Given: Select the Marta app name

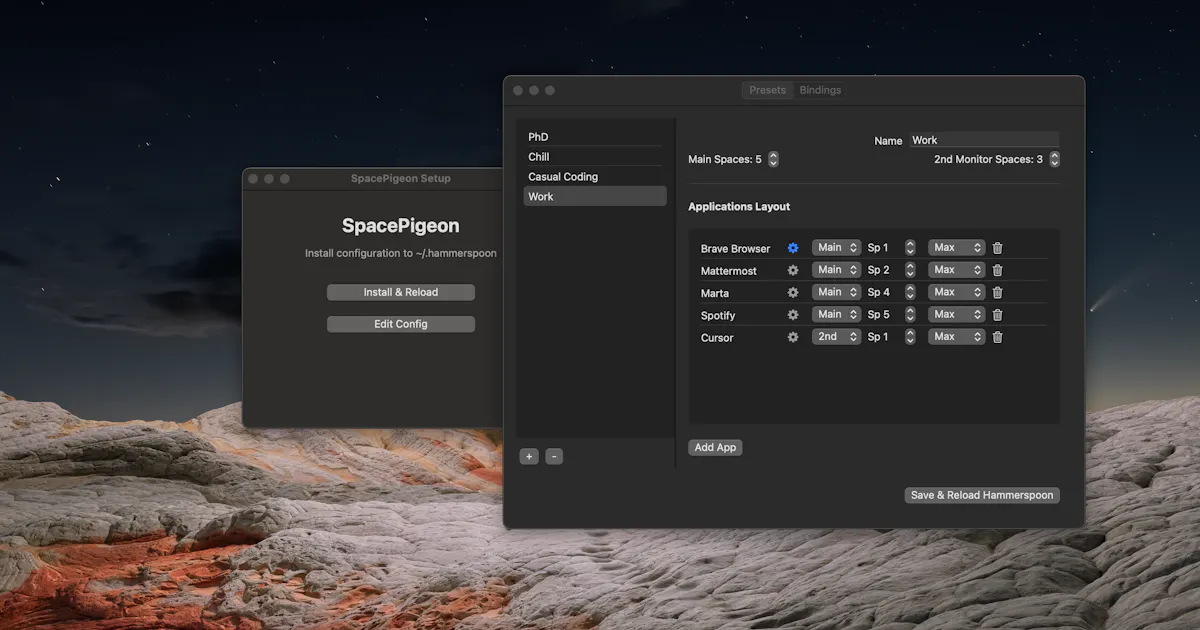Looking at the screenshot, I should click(715, 293).
